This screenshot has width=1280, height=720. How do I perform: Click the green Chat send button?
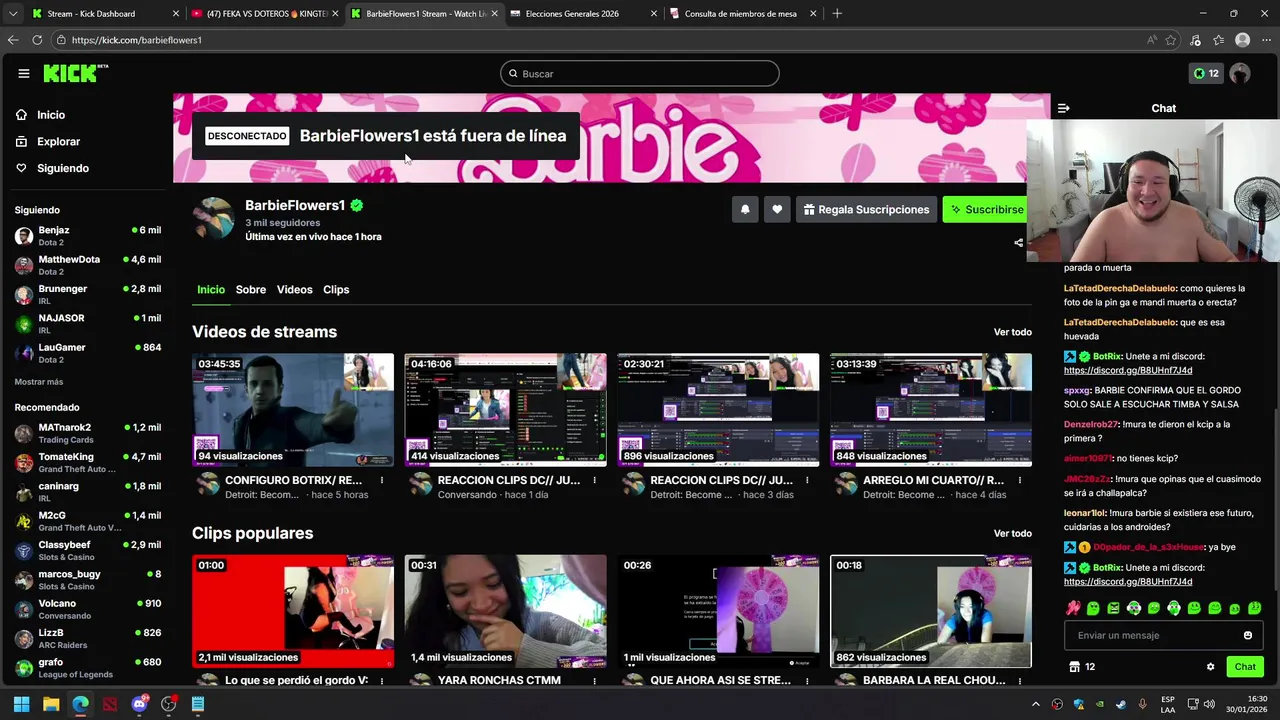[1245, 667]
